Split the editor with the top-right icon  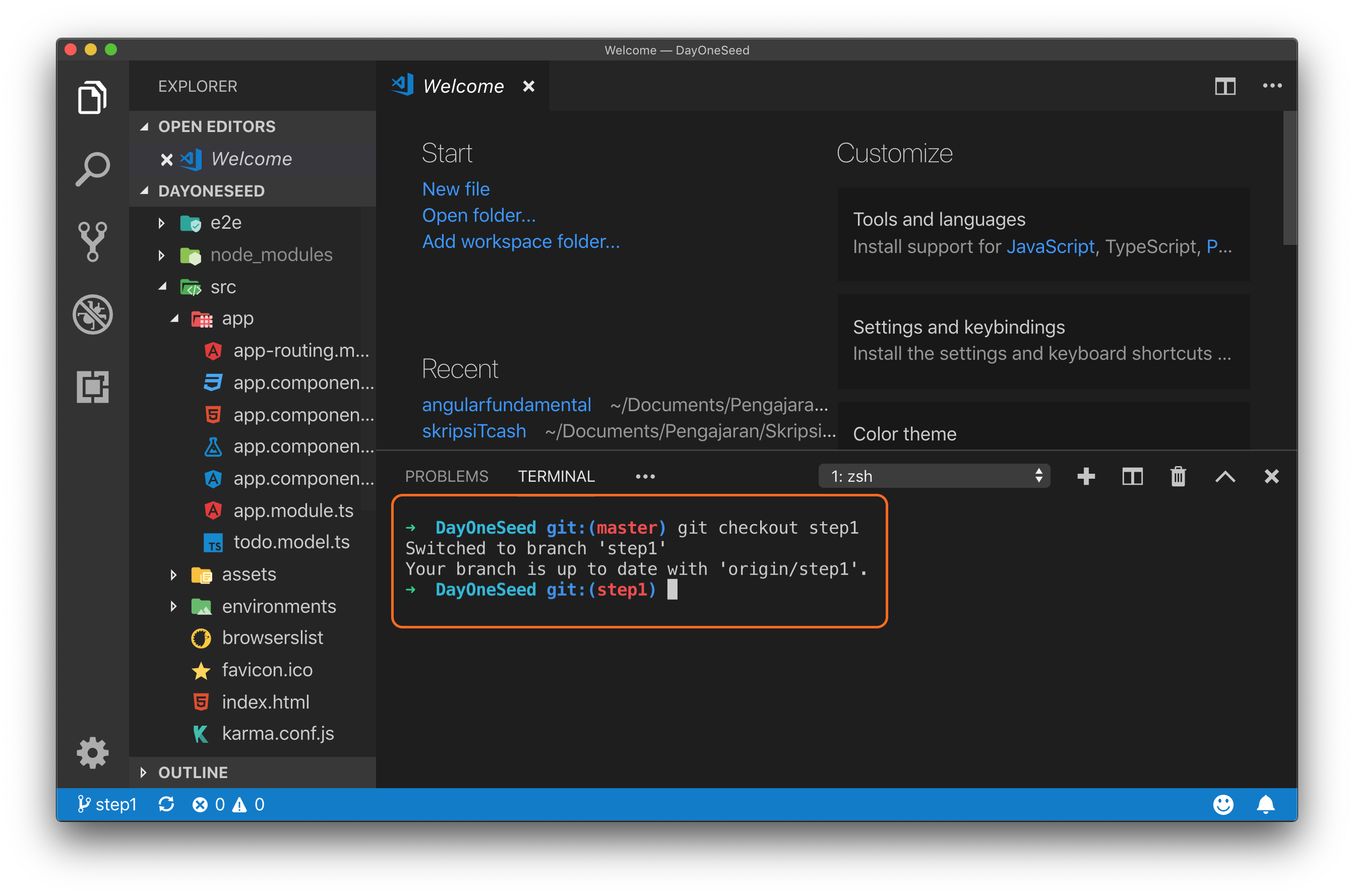click(1225, 86)
